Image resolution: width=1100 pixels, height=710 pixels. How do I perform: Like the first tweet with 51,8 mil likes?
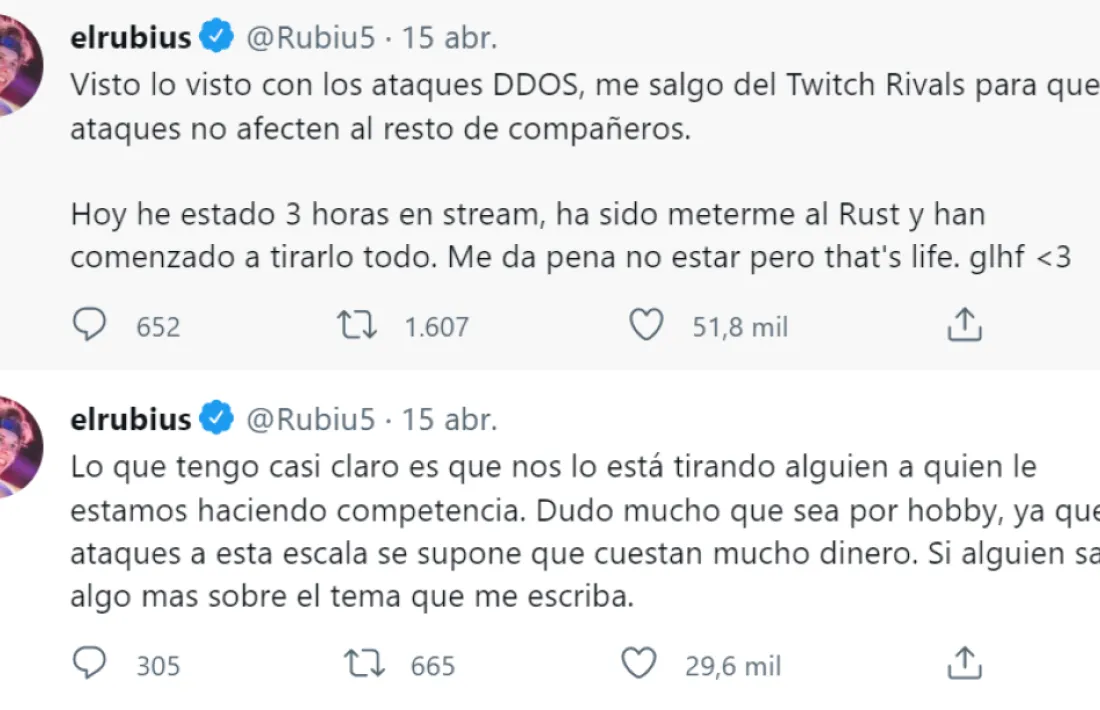tap(647, 324)
